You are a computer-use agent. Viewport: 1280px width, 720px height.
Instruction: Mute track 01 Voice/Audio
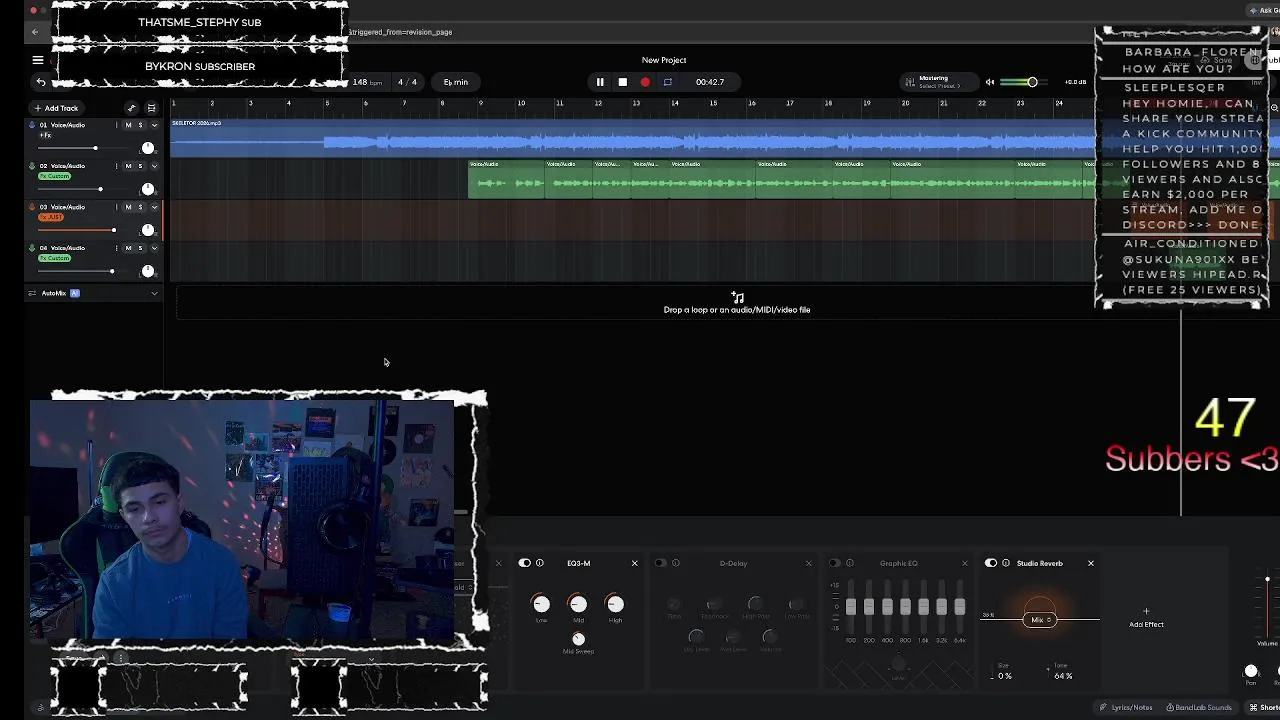[128, 125]
